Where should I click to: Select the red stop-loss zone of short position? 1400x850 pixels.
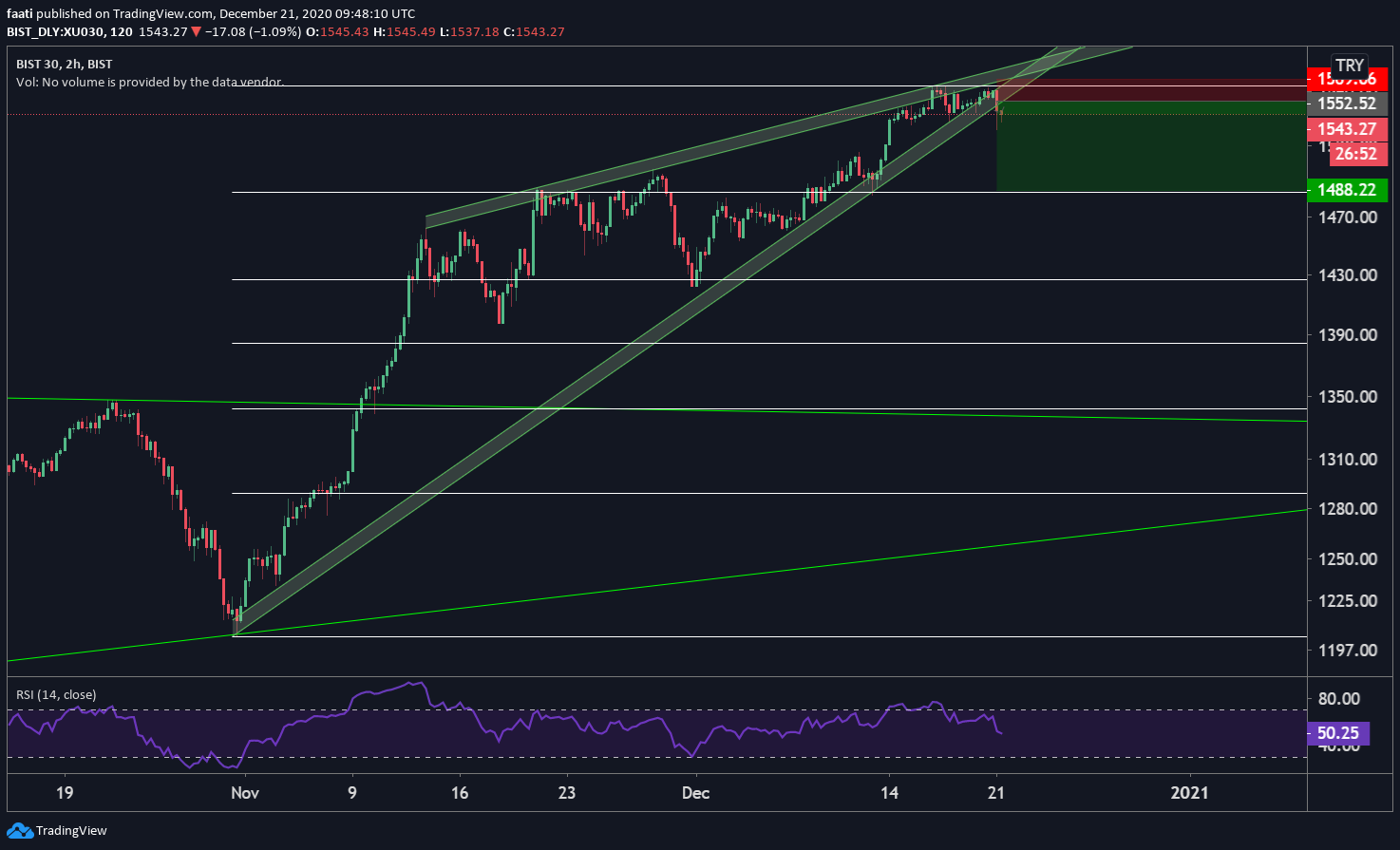pyautogui.click(x=1151, y=90)
